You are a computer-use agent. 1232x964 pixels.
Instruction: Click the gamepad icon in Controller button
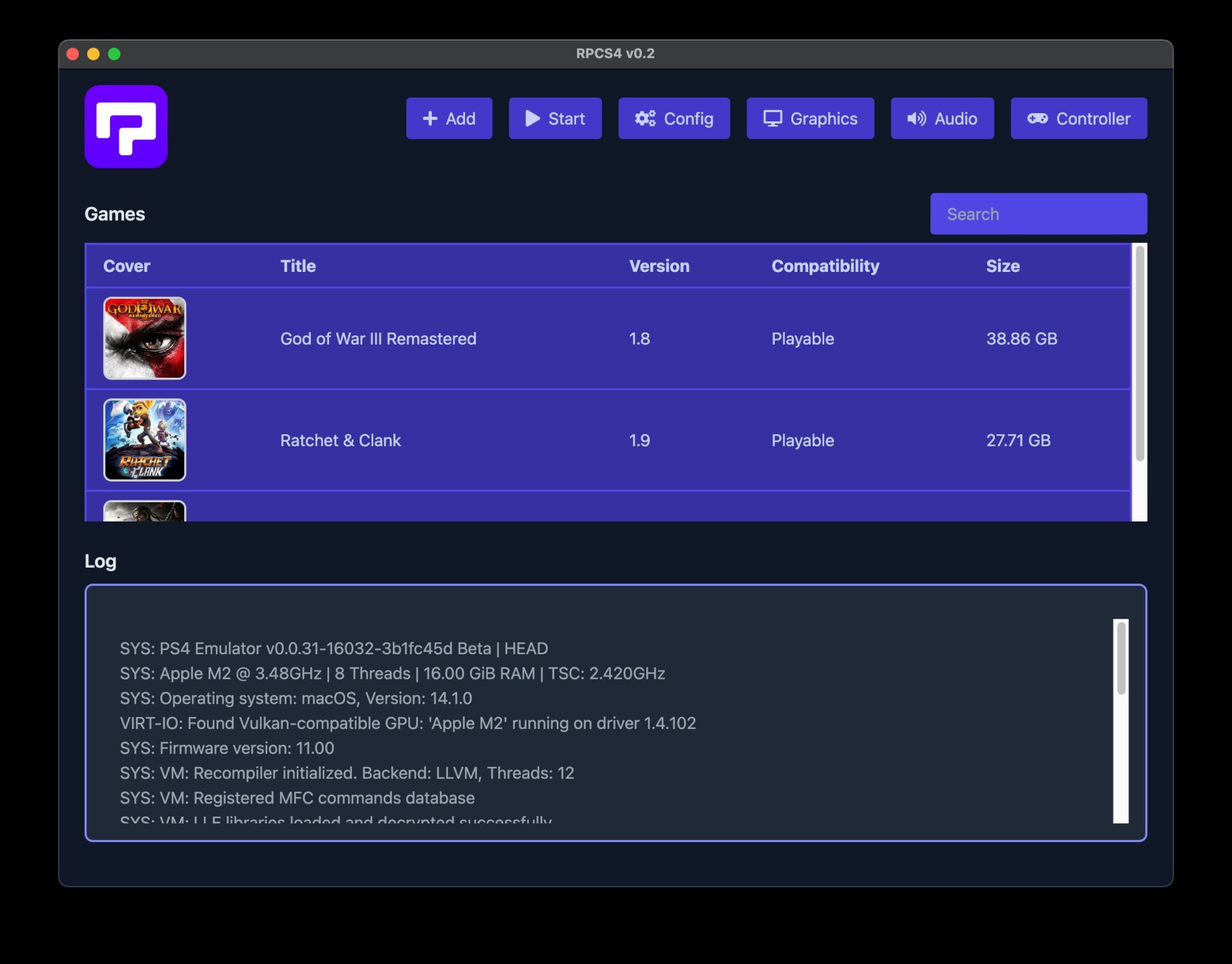click(1037, 118)
